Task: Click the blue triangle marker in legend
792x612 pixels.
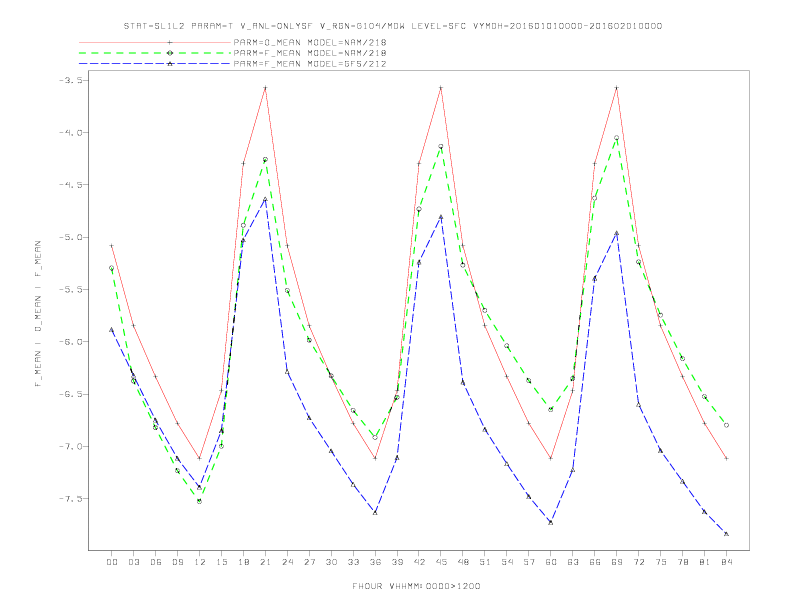Action: tap(170, 64)
